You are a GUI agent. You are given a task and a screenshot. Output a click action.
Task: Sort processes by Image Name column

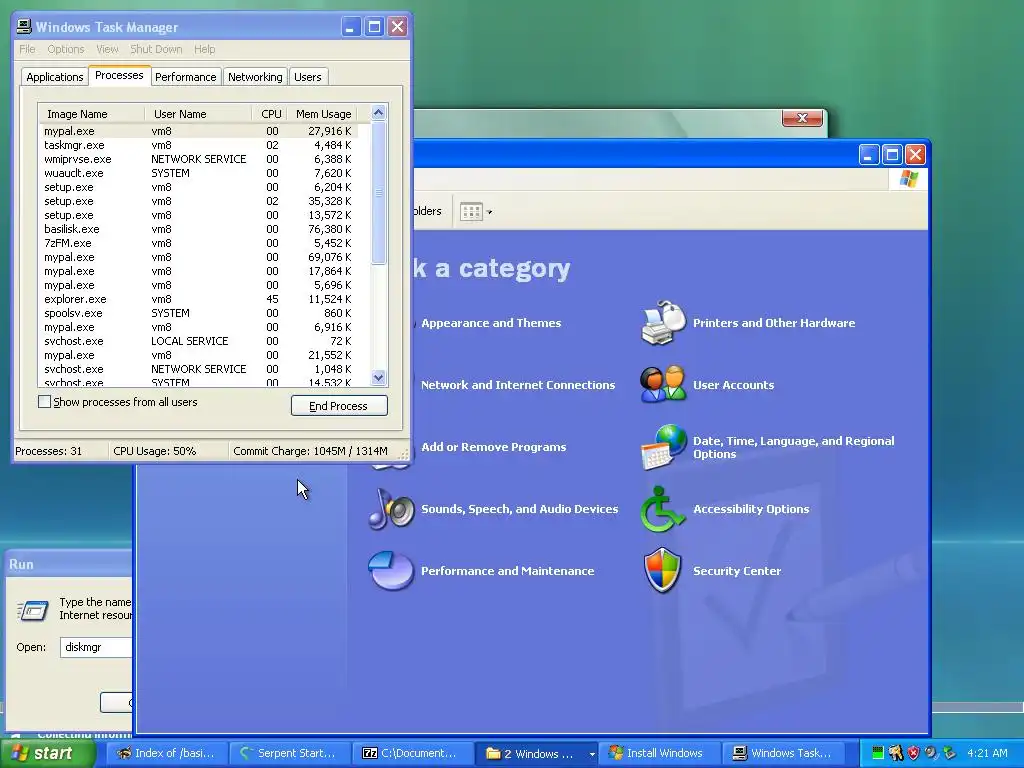91,114
